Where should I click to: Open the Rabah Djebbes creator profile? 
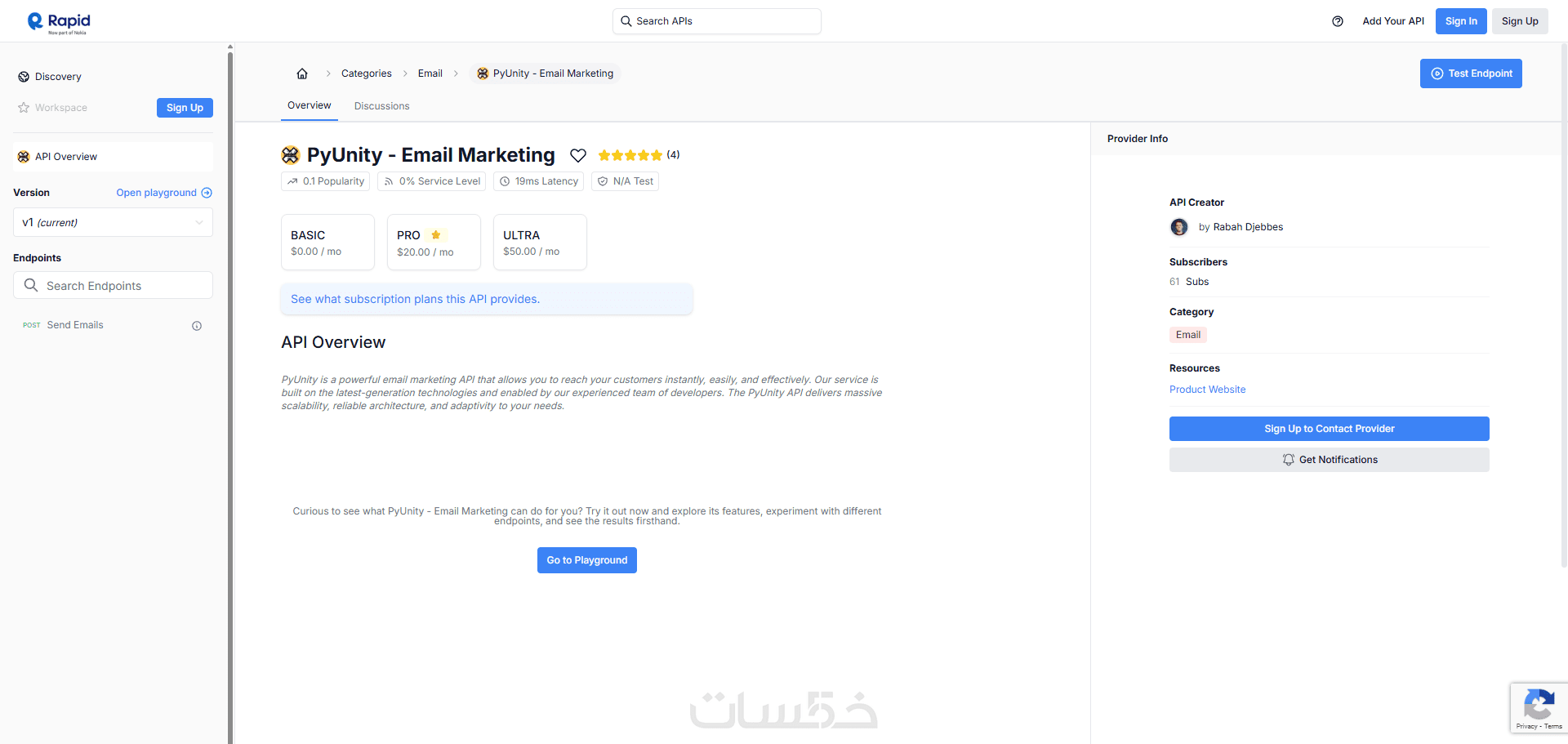pos(1248,227)
